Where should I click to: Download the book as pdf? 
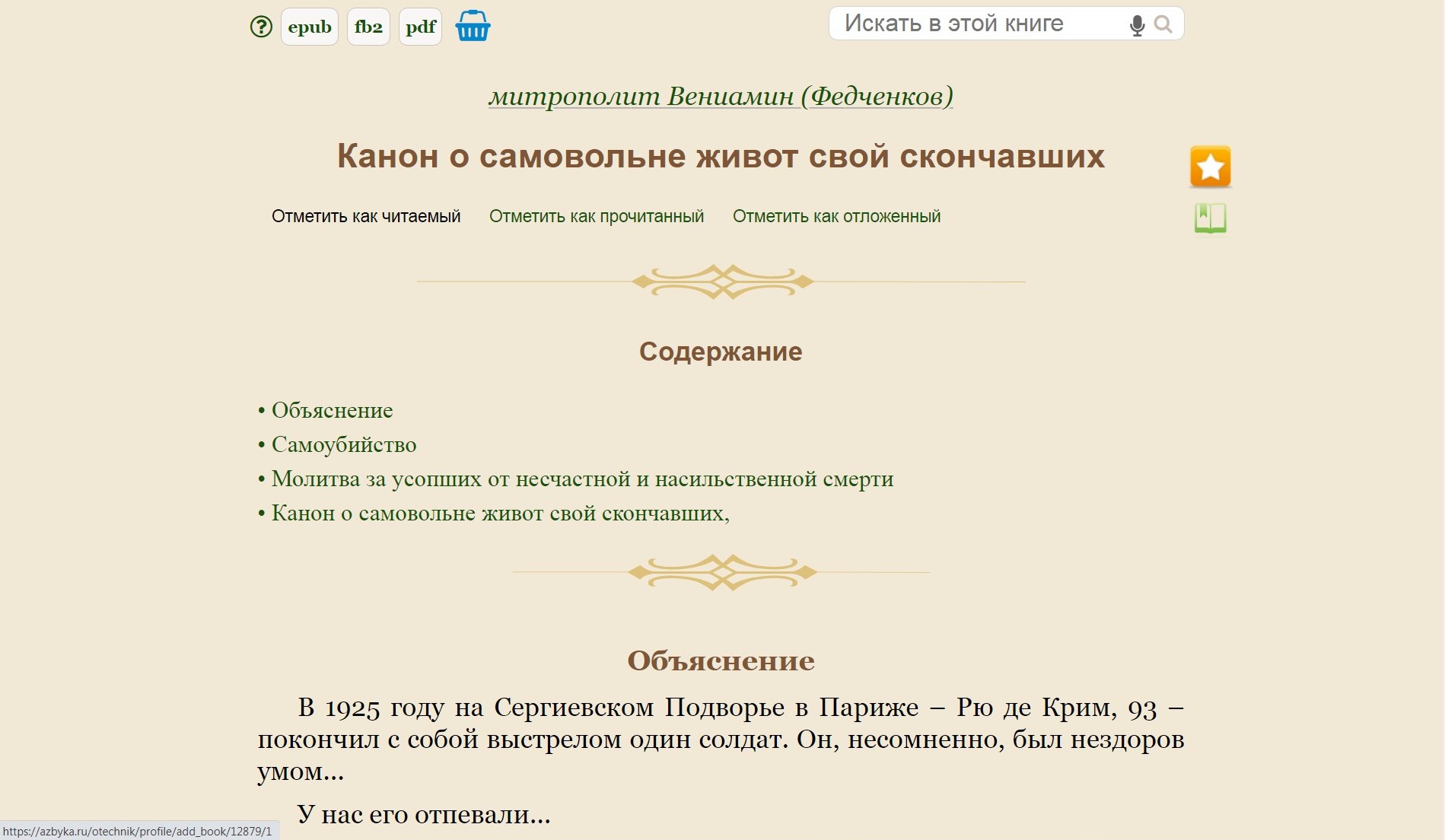pos(420,27)
